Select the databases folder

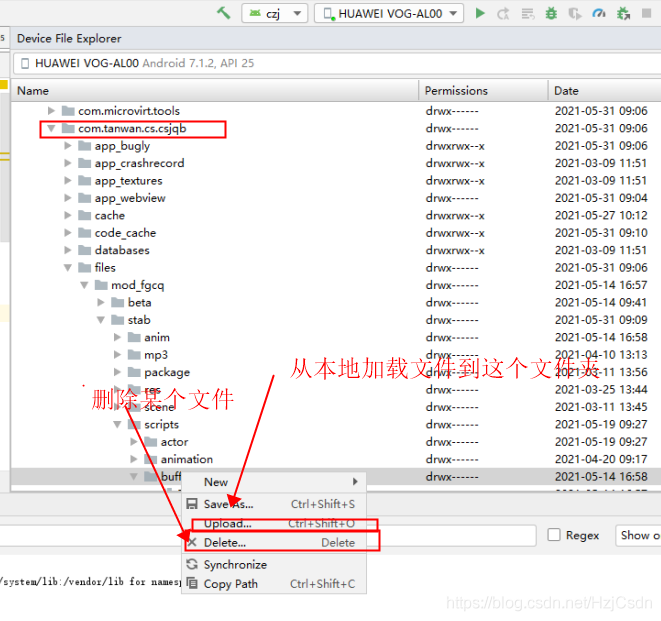click(x=122, y=250)
